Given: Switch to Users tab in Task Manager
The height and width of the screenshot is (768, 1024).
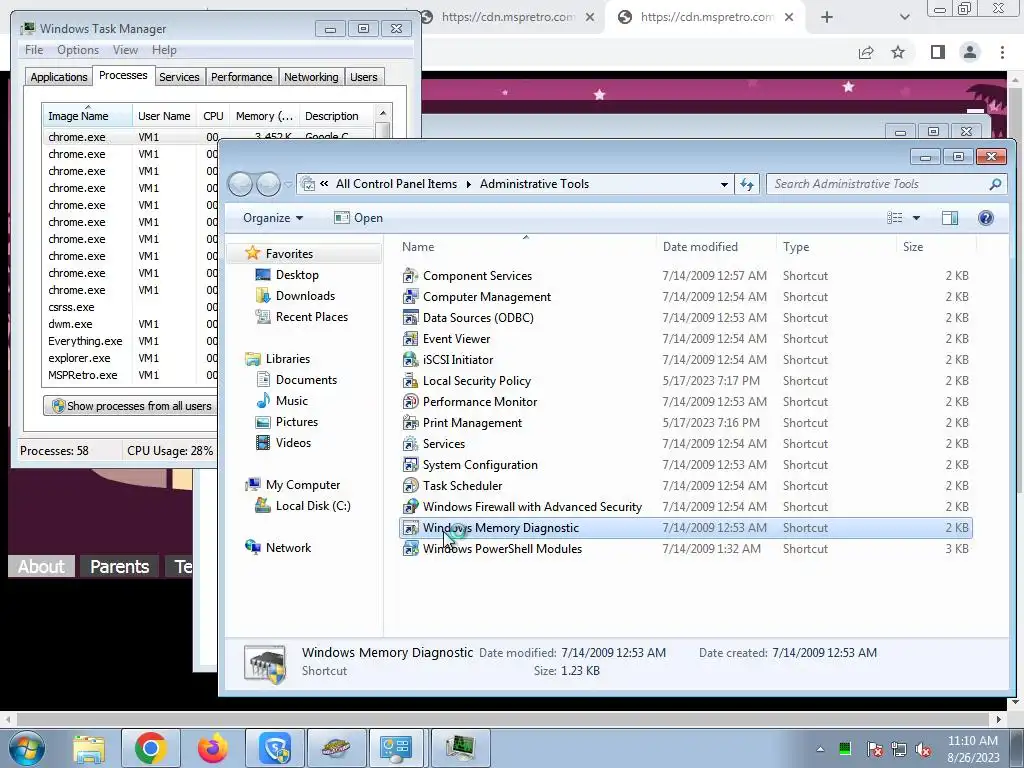Looking at the screenshot, I should (364, 77).
